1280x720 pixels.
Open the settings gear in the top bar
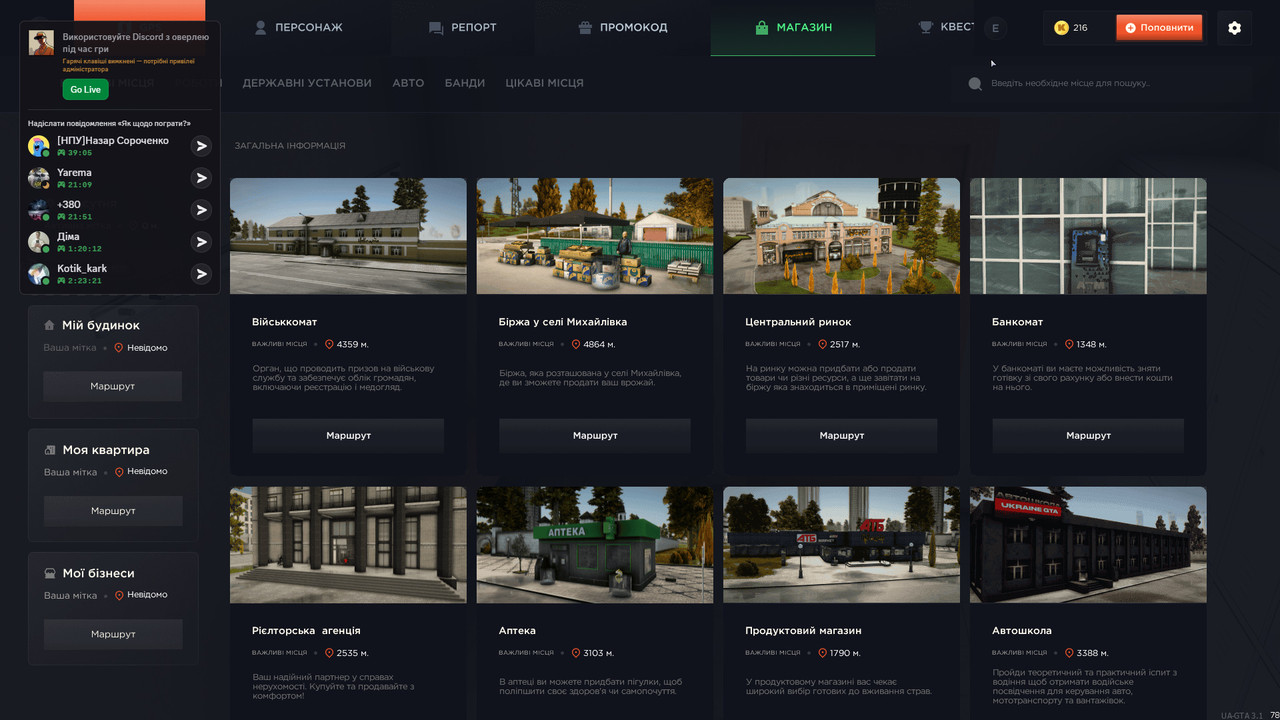tap(1234, 28)
